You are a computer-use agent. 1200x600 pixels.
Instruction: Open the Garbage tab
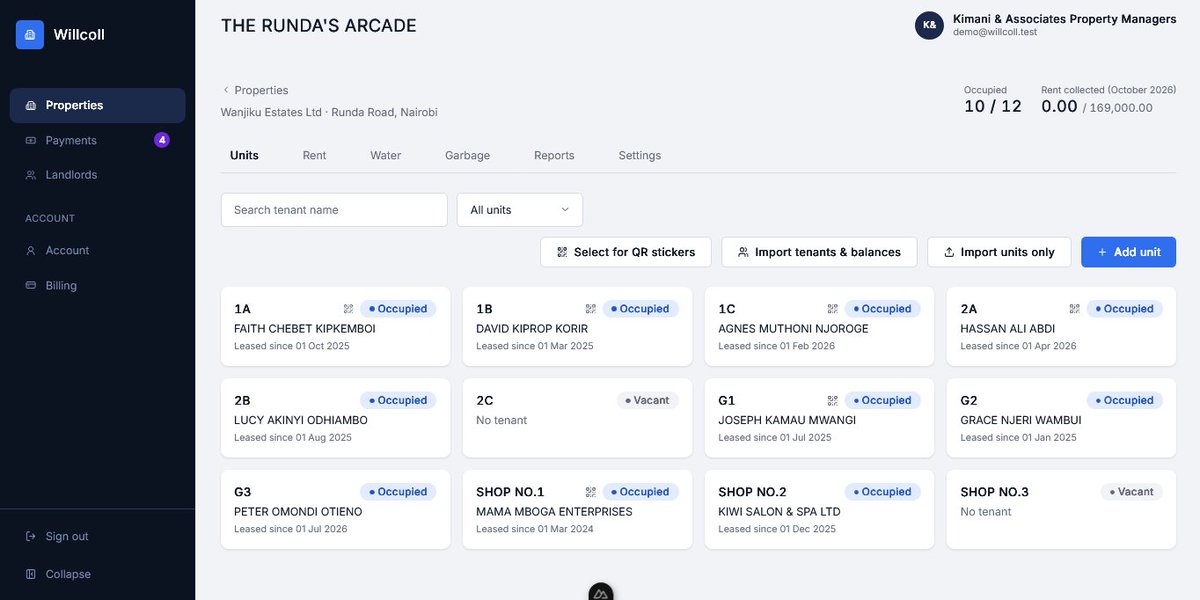point(467,156)
